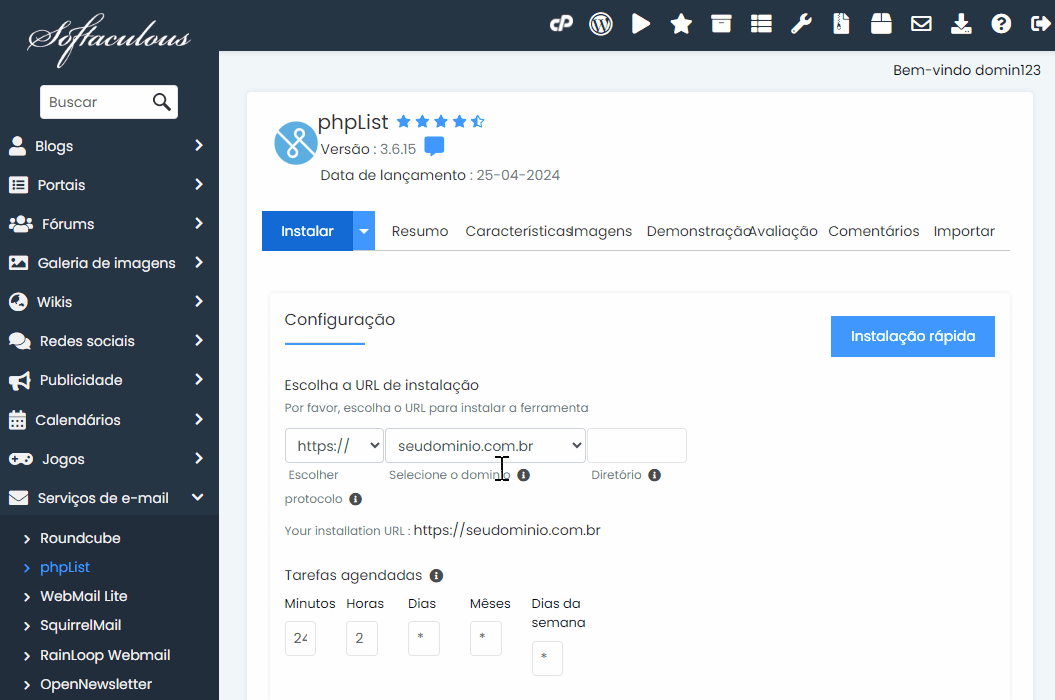Open the wrench settings icon
1055x700 pixels.
pyautogui.click(x=801, y=24)
